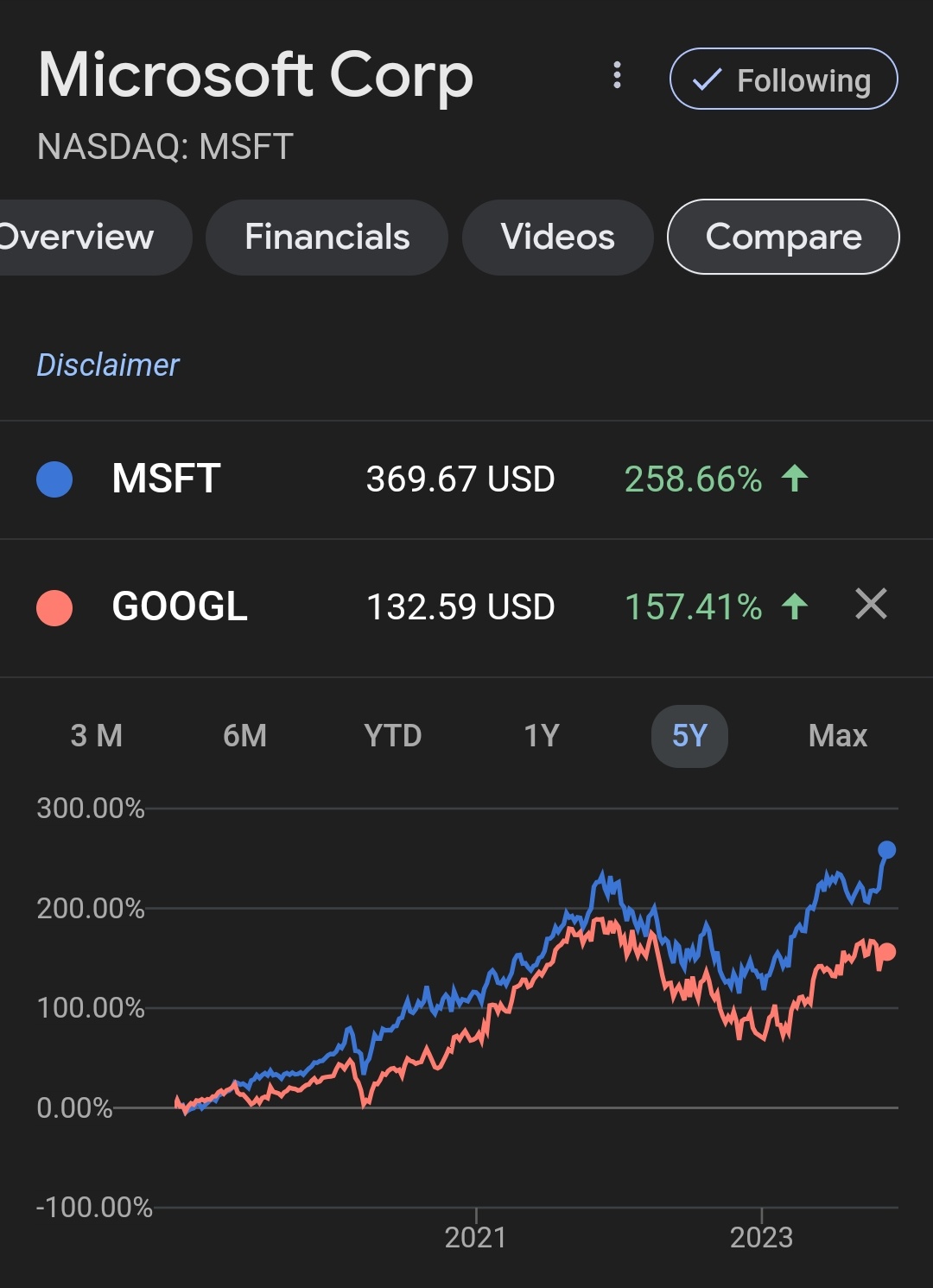Click the blue MSFT color dot
This screenshot has width=933, height=1288.
(54, 479)
